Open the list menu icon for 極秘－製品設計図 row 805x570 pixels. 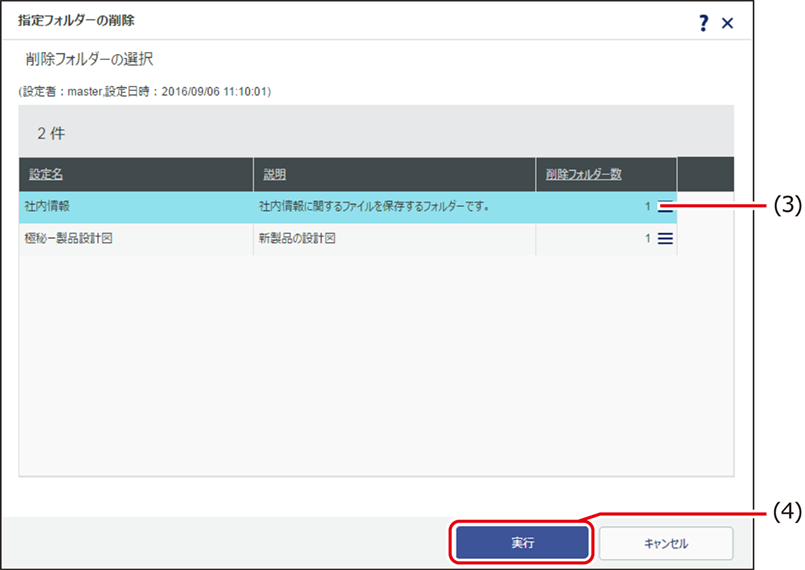click(x=665, y=238)
